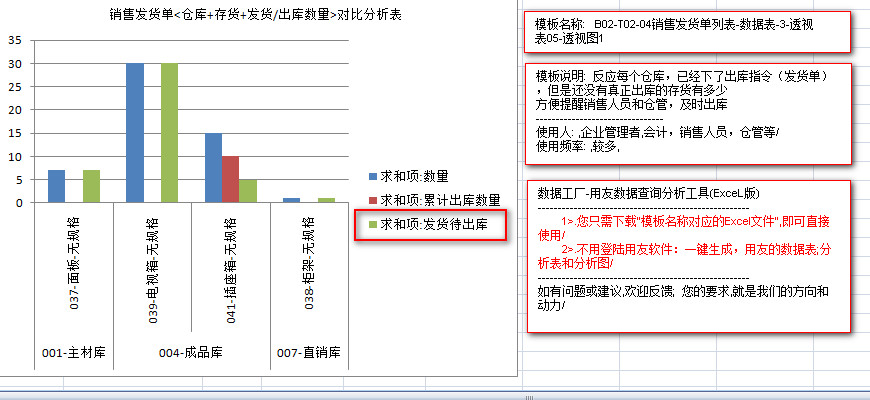
Task: Click the 模板名称 text box
Action: pyautogui.click(x=687, y=32)
